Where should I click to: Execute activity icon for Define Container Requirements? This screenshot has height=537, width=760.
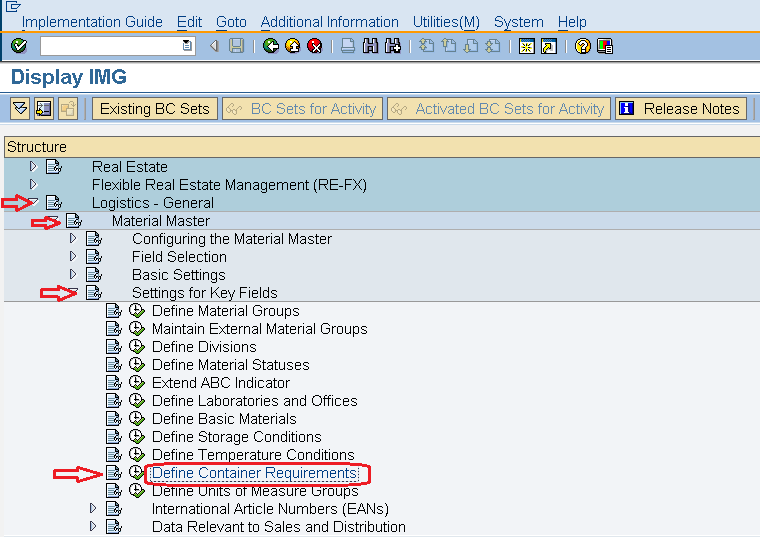pos(137,473)
